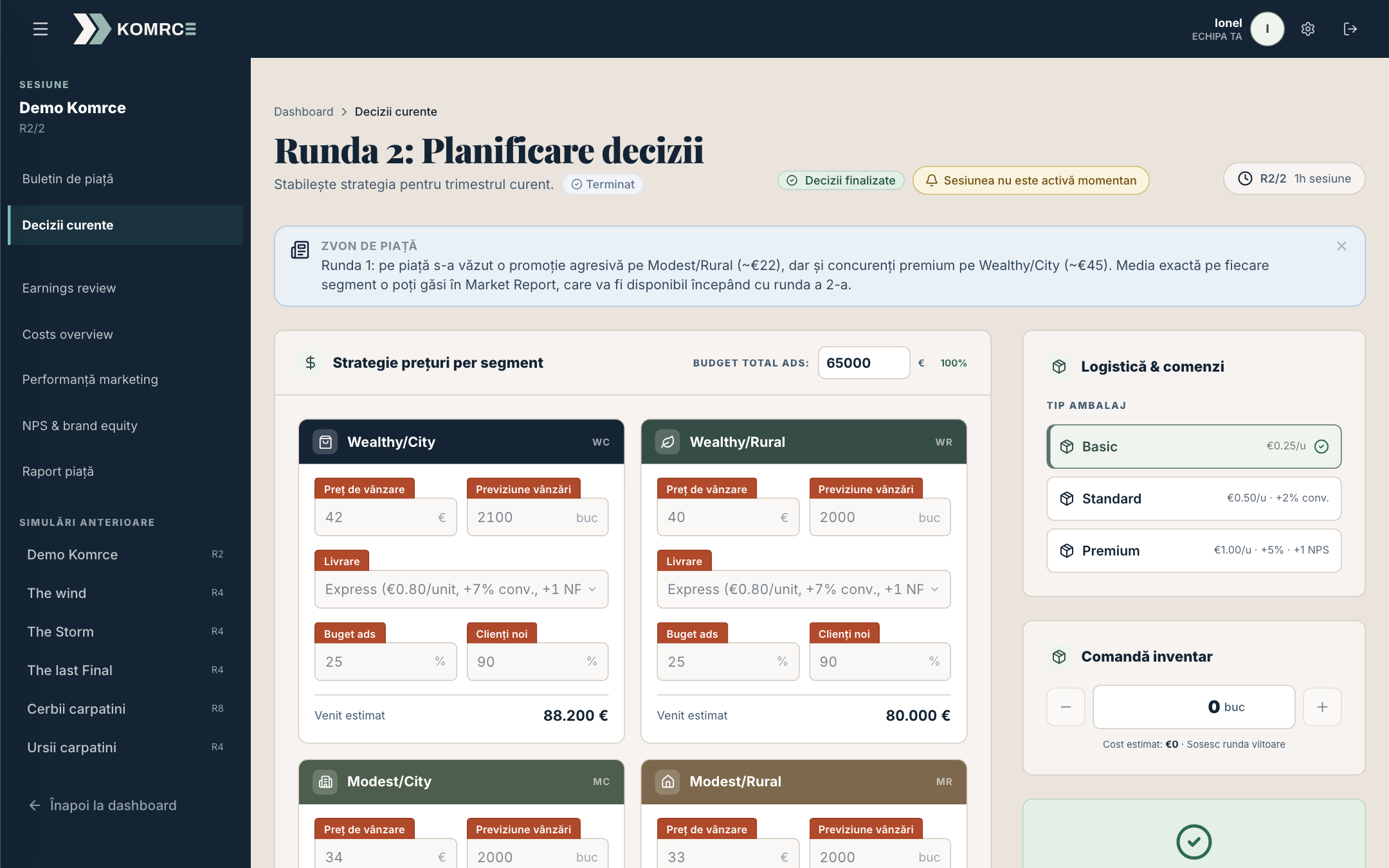Click the Modest/City building icon
Screen dimensions: 1389x868
325,782
